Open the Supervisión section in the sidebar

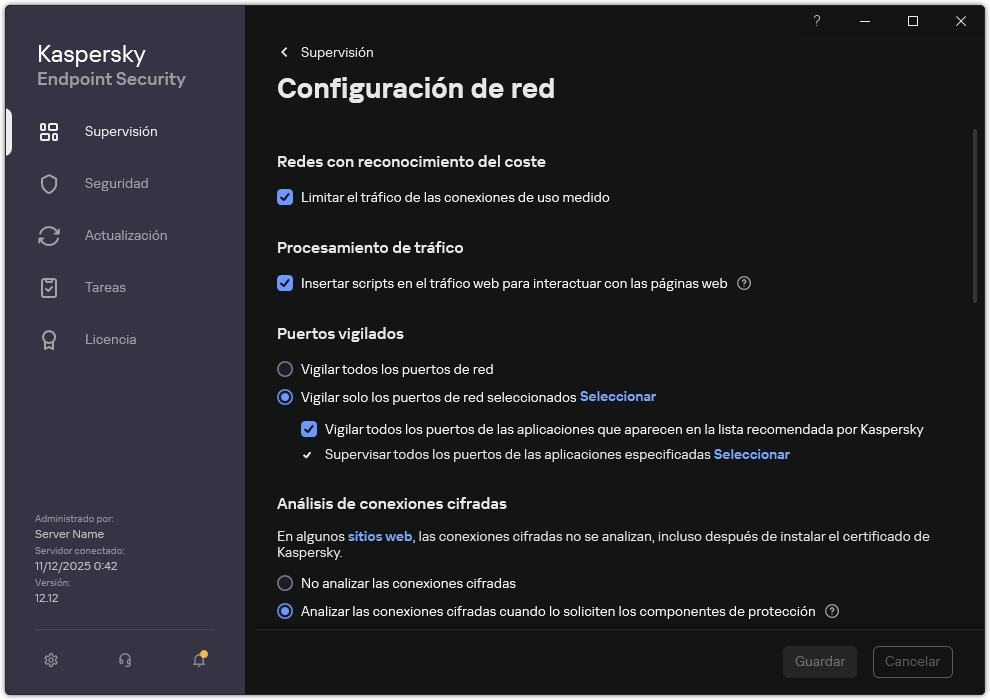tap(120, 131)
